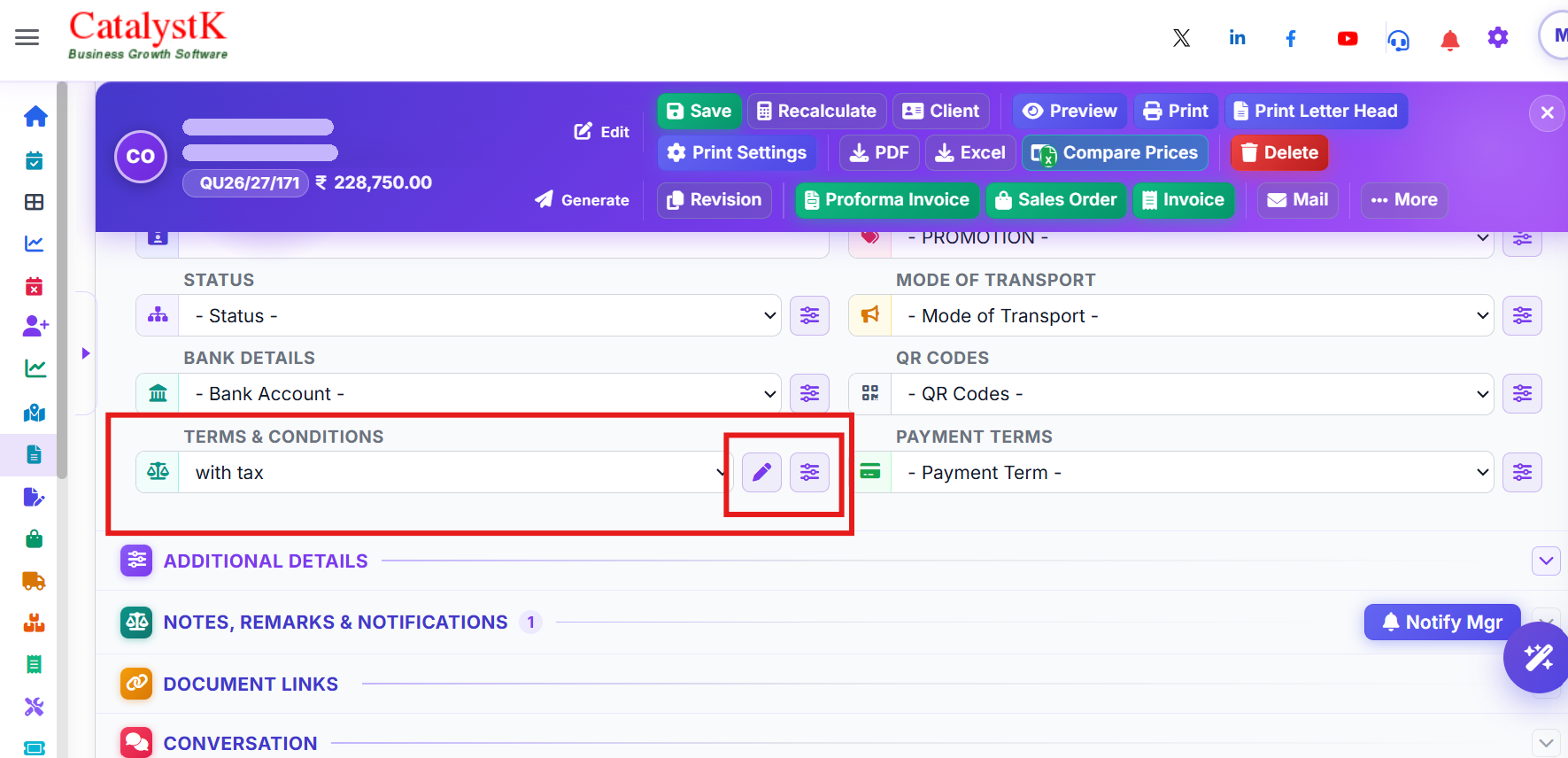
Task: Click Edit next to client name
Action: click(x=602, y=131)
